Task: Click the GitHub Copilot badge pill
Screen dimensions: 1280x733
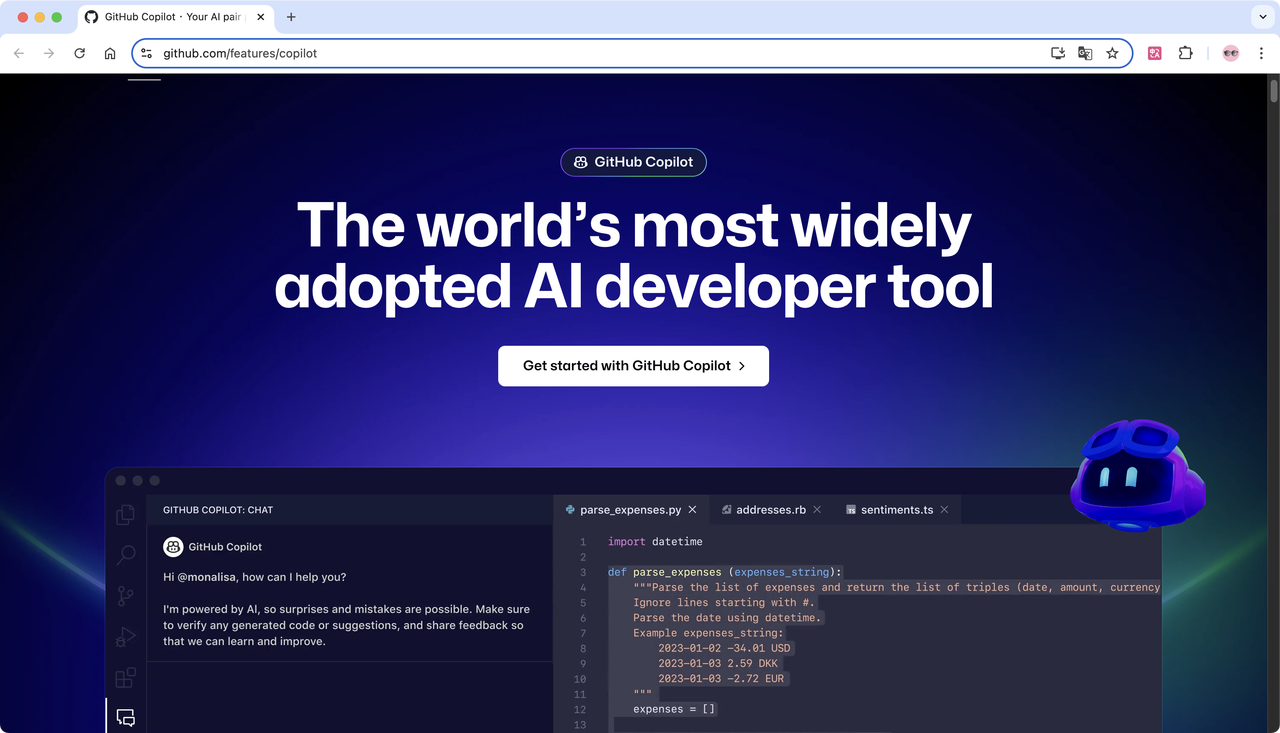Action: pos(633,162)
